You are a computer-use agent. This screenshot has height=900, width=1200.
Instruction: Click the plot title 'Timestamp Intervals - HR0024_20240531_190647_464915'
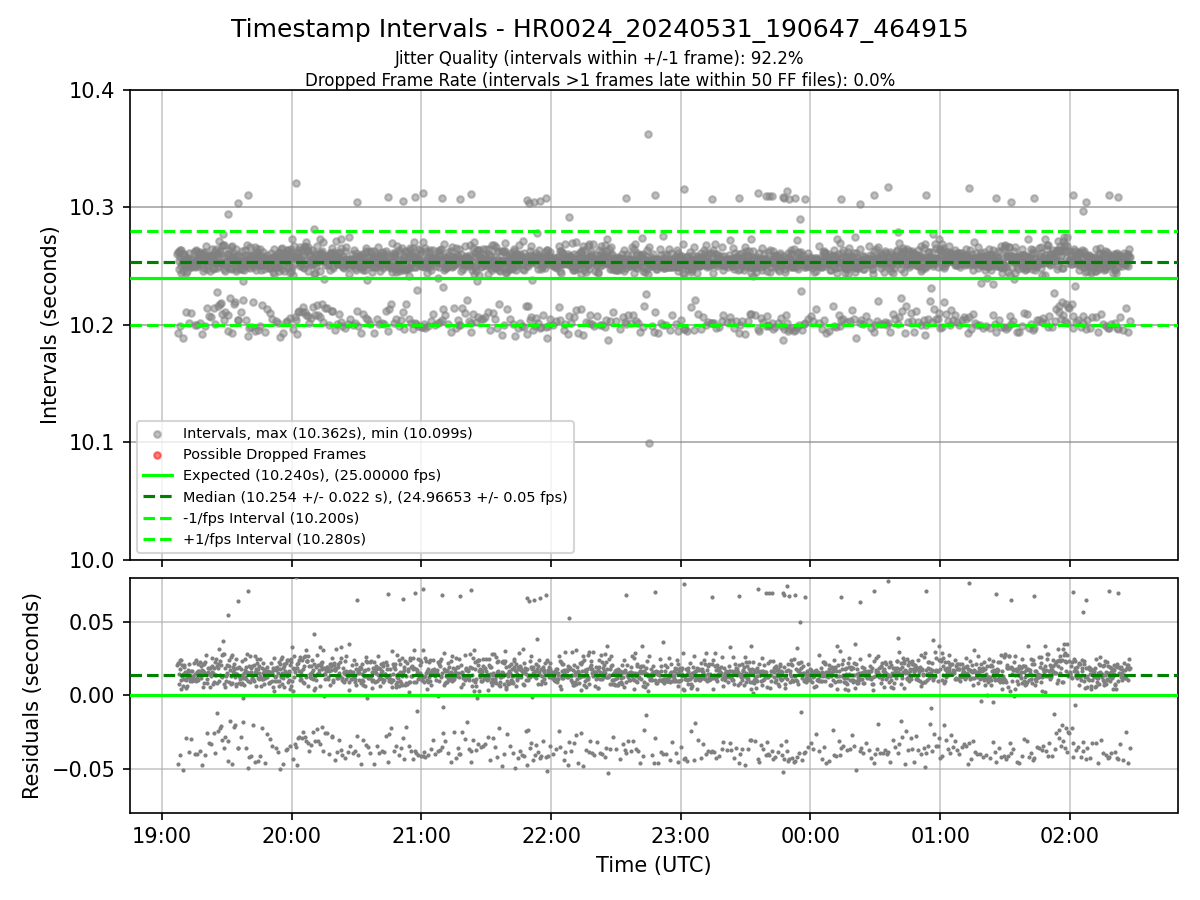(x=599, y=29)
